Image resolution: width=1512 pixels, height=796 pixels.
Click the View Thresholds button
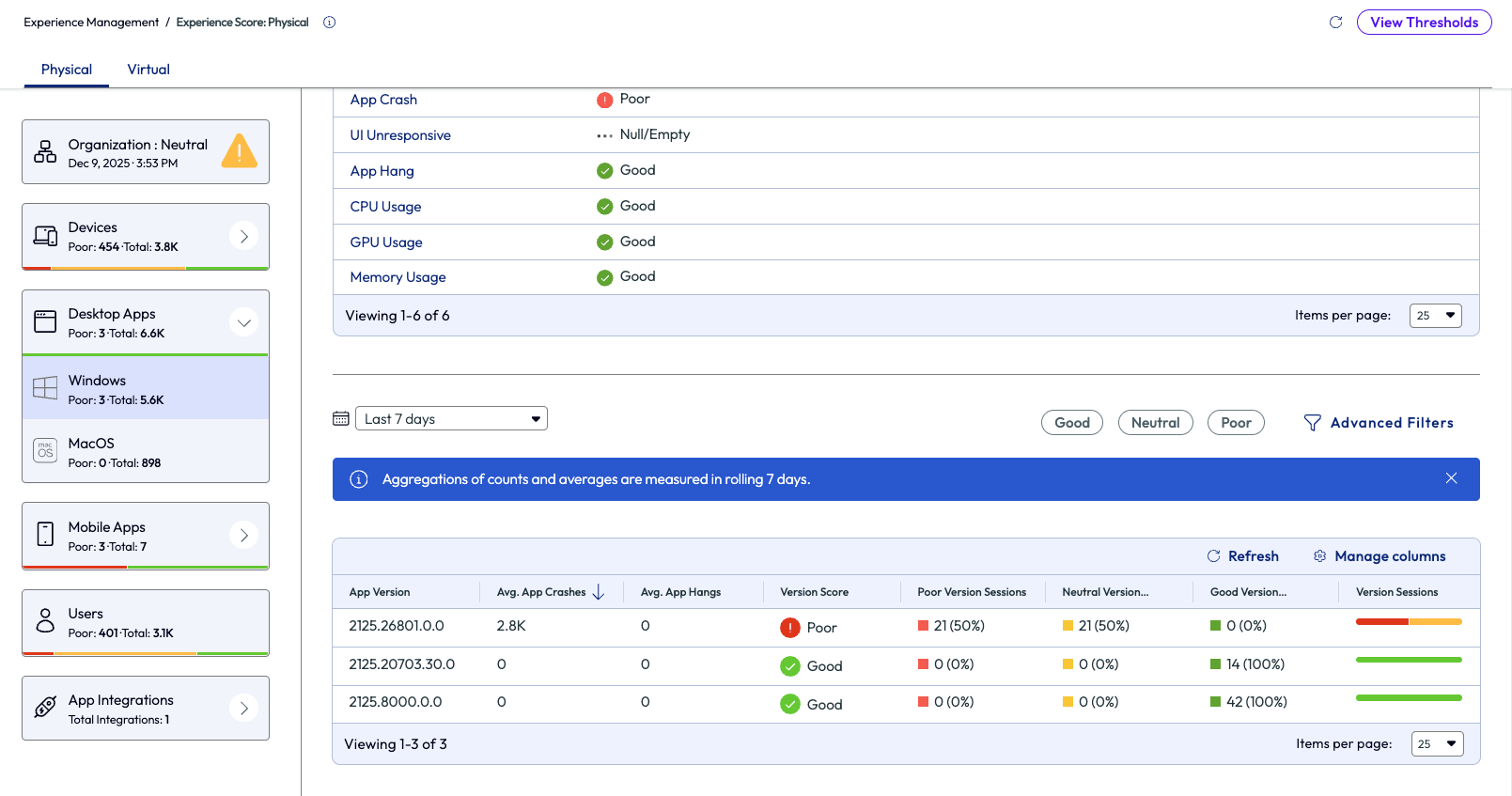tap(1424, 23)
